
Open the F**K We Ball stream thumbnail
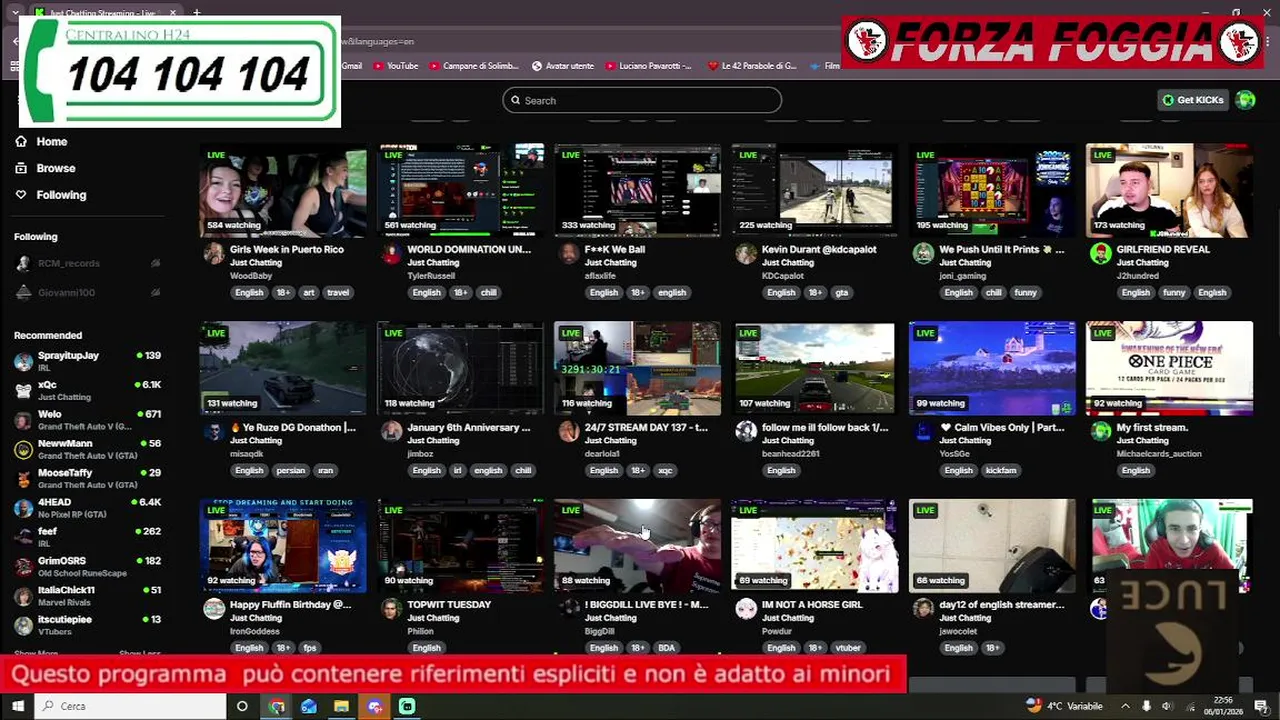(x=637, y=190)
